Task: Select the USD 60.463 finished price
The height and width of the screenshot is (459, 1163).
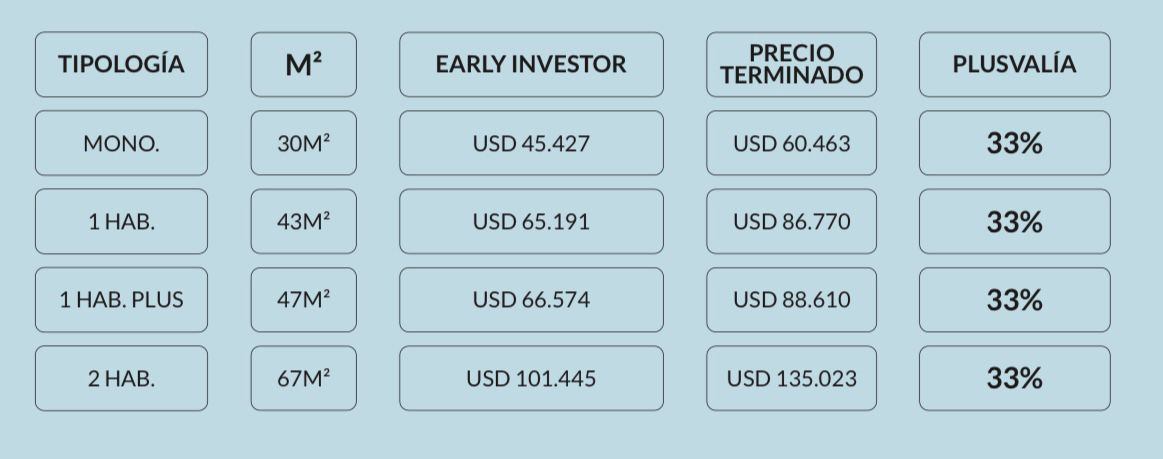Action: click(791, 143)
